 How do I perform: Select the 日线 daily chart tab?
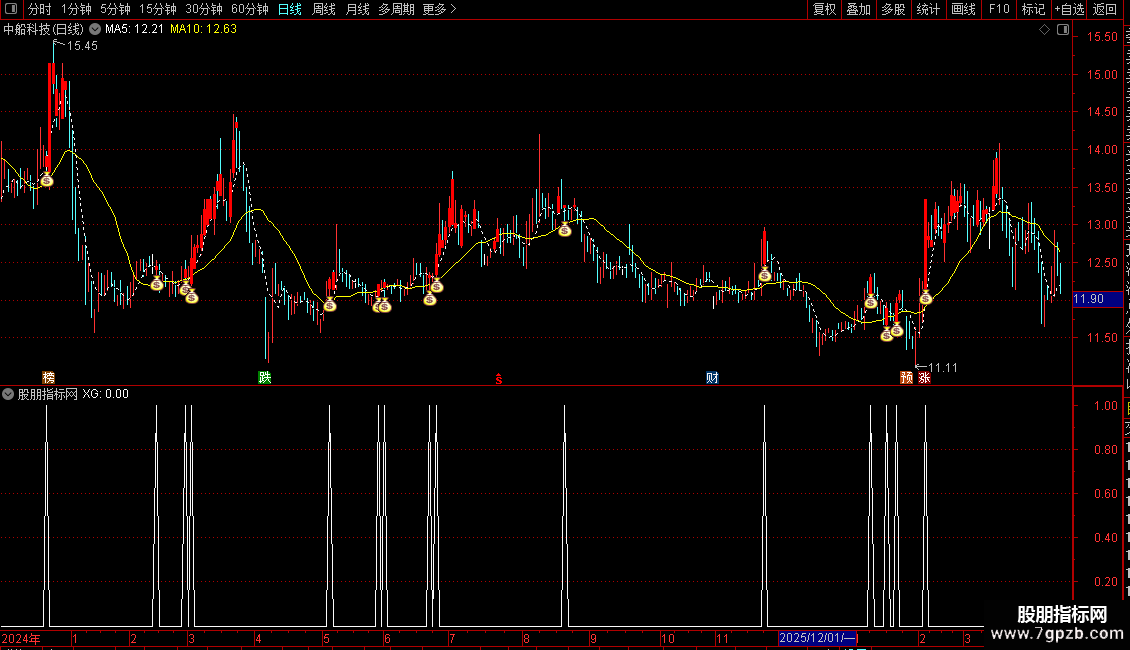click(x=290, y=9)
